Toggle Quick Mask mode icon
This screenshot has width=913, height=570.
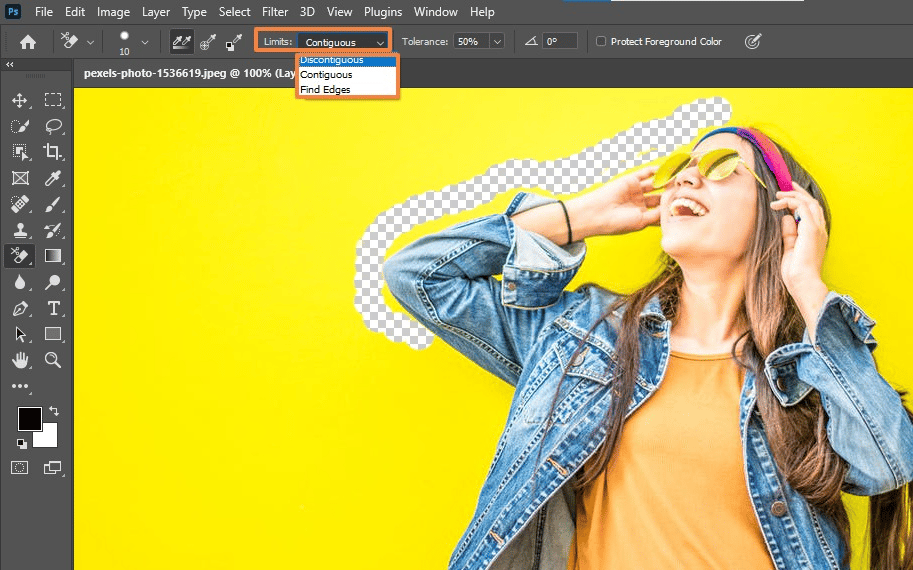click(20, 467)
